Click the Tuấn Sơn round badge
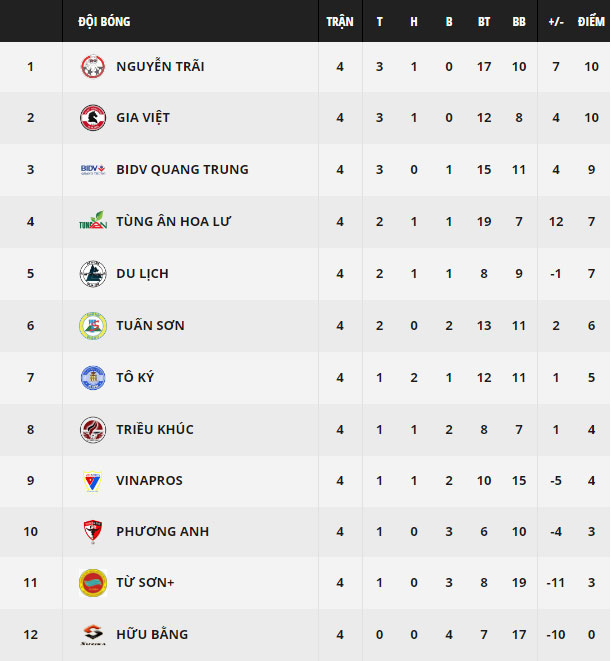The width and height of the screenshot is (611, 661). pyautogui.click(x=93, y=325)
